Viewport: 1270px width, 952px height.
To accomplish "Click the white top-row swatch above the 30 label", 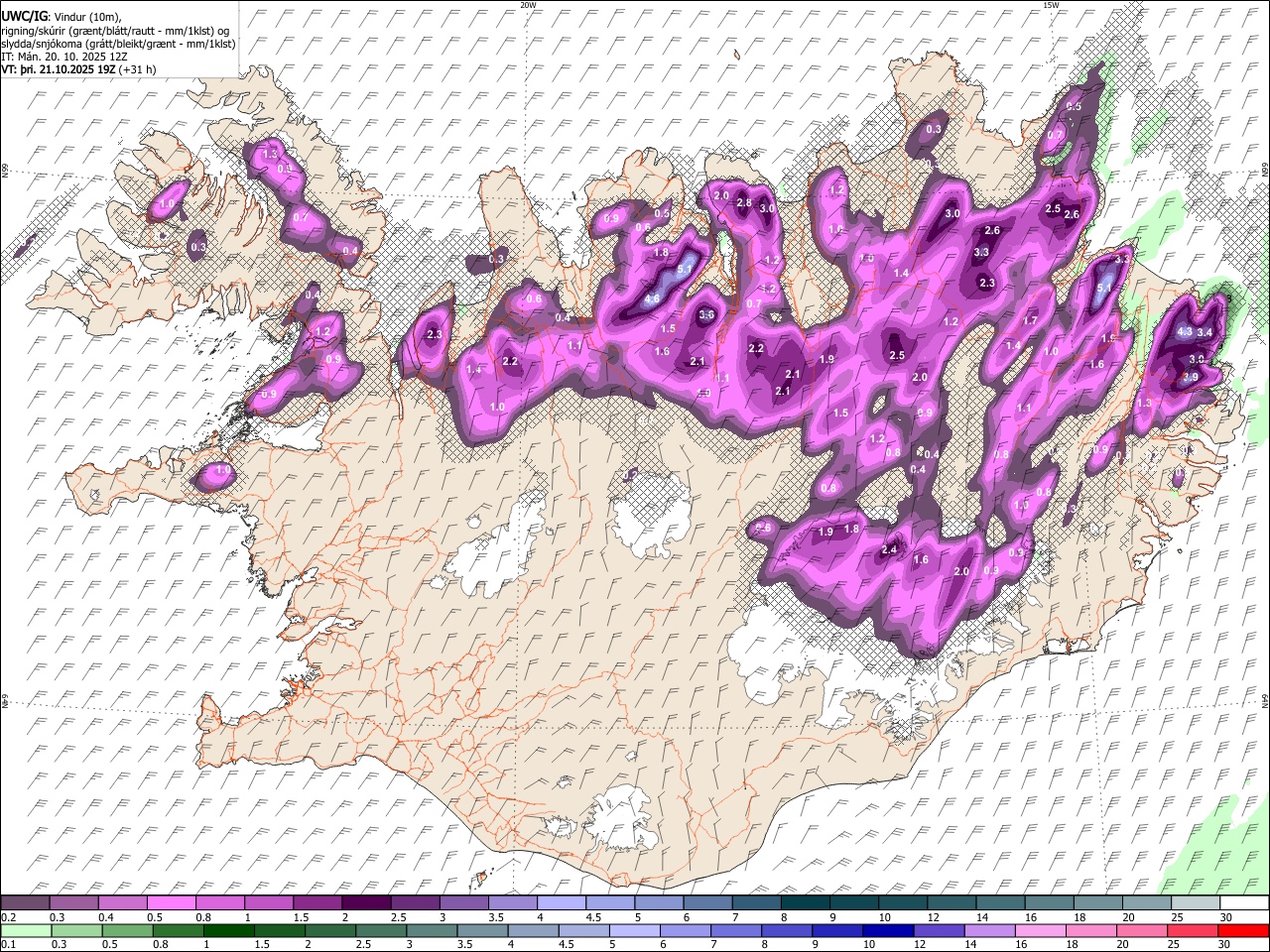I will pos(1244,902).
